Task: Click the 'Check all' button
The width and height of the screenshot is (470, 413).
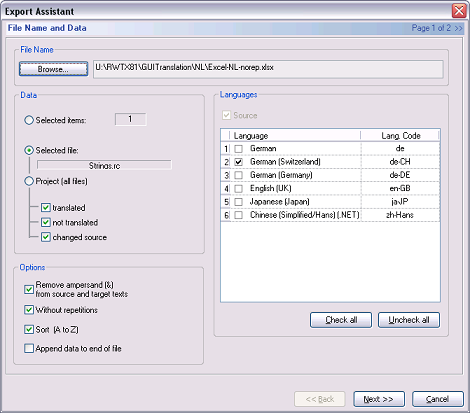Action: (x=341, y=320)
